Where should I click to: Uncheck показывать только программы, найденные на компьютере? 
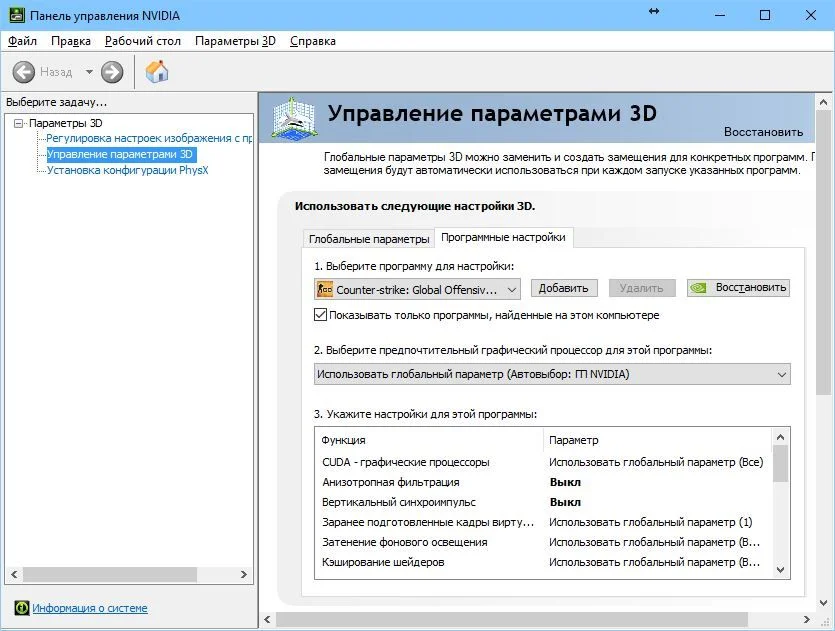click(320, 313)
